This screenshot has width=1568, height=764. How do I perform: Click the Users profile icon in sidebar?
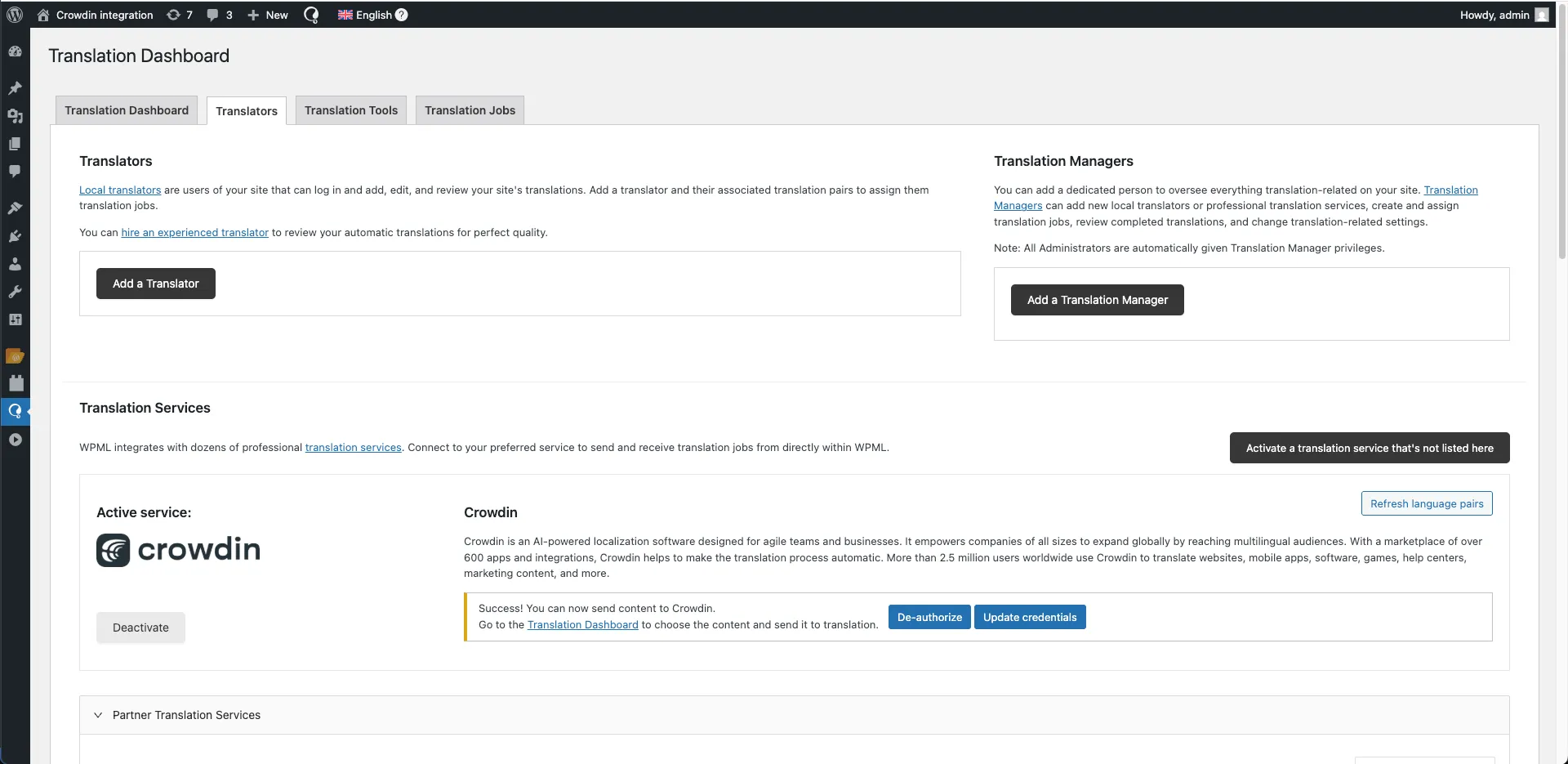coord(15,263)
